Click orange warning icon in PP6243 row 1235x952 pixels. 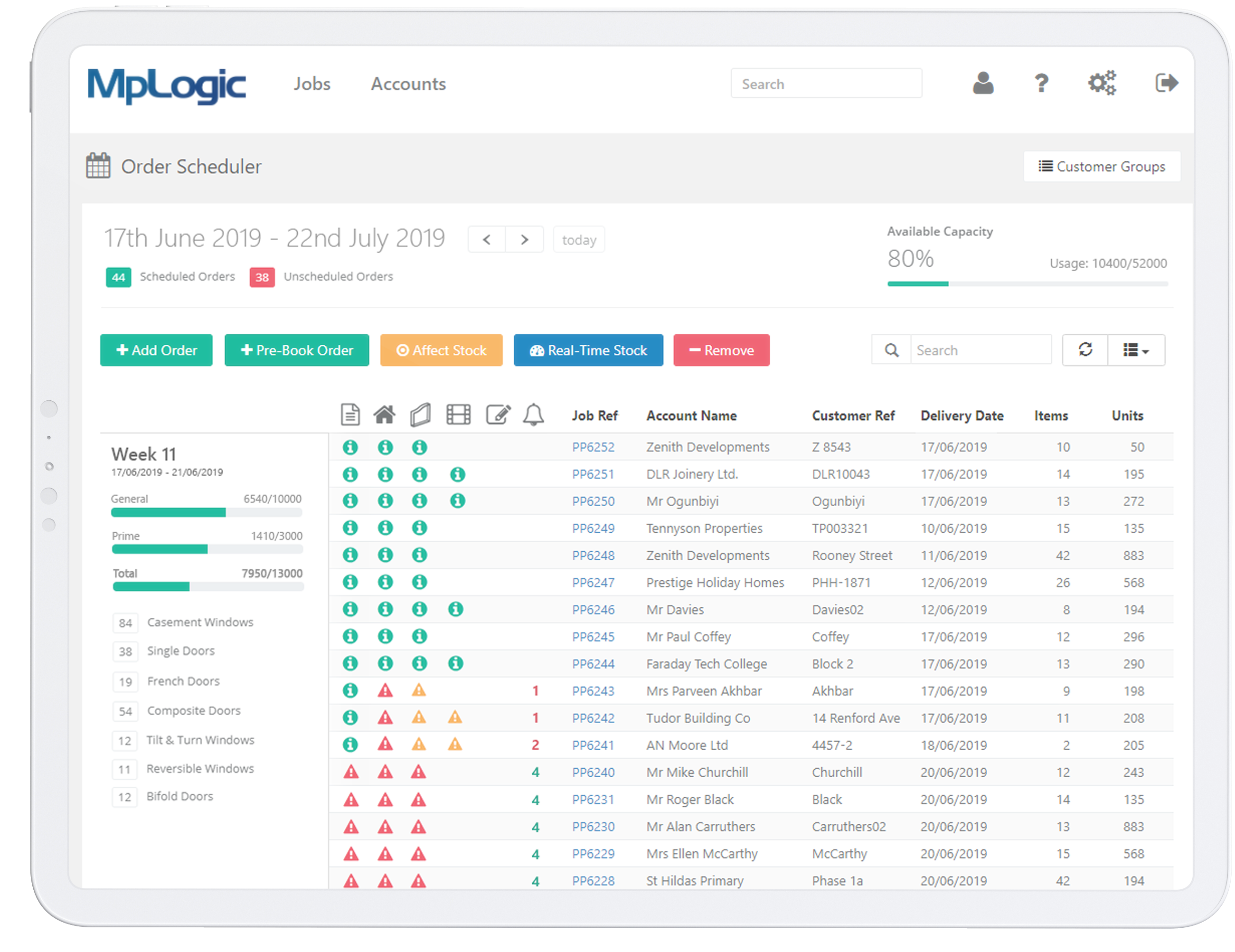coord(418,690)
